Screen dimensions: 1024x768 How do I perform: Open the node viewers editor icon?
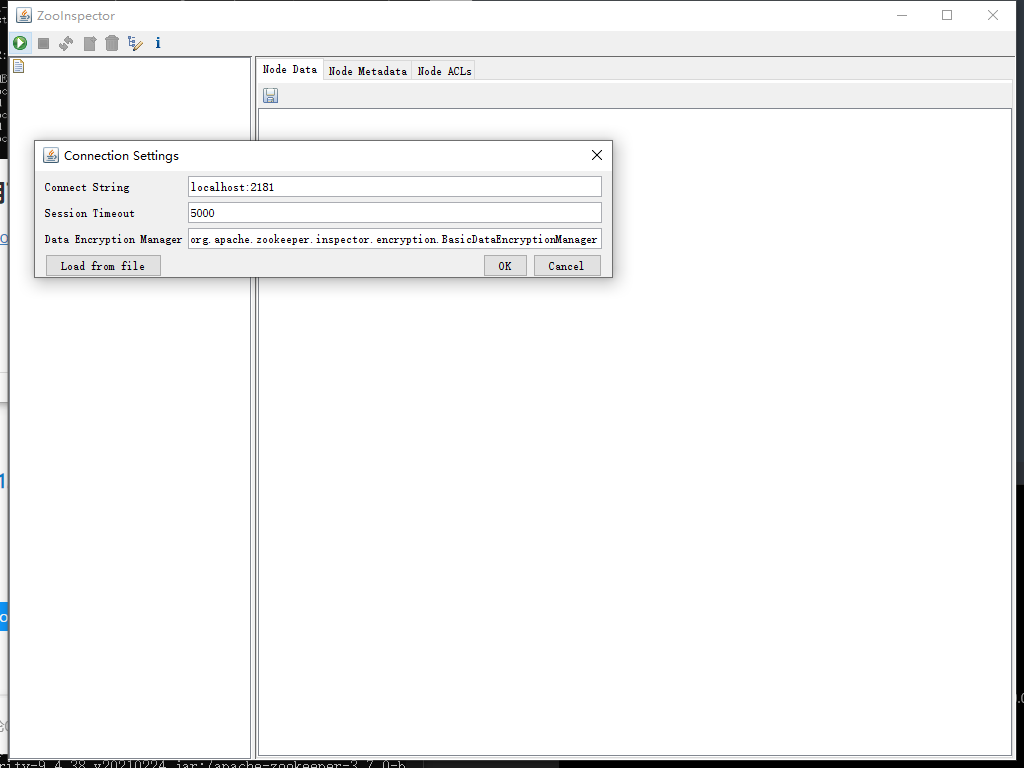pos(135,43)
